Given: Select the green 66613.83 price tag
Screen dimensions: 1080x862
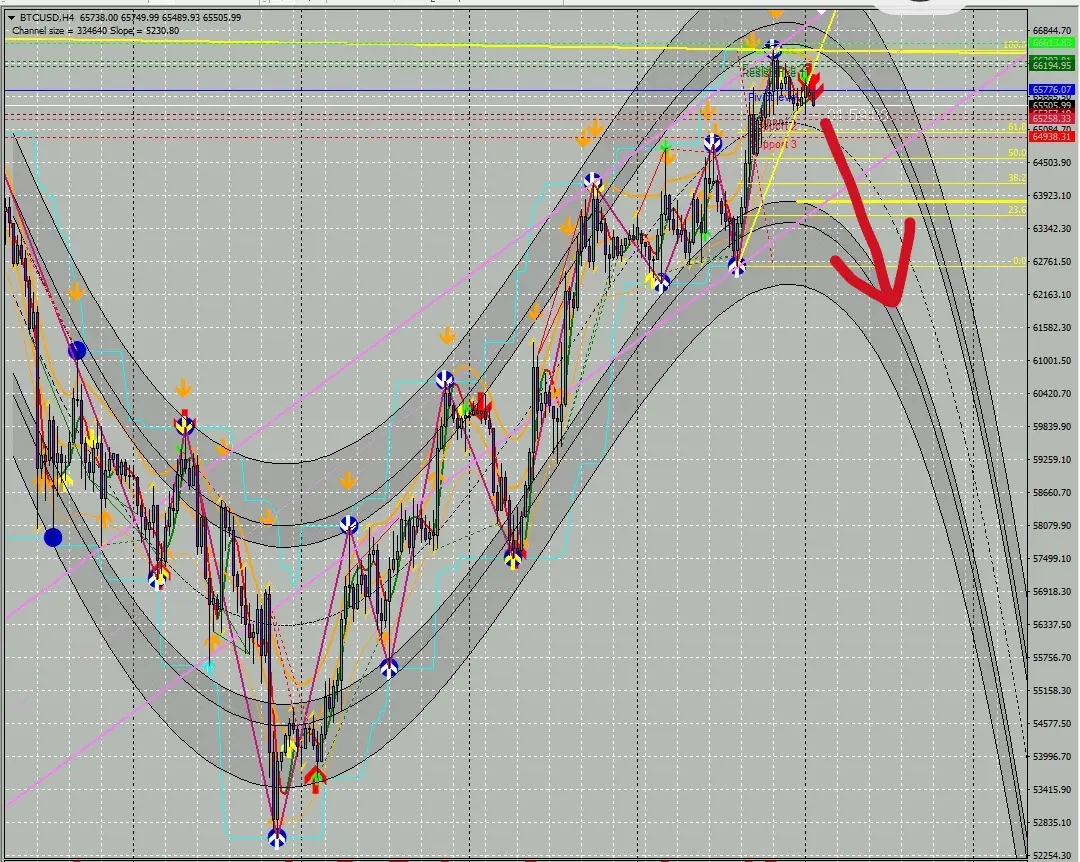Looking at the screenshot, I should pos(1051,43).
